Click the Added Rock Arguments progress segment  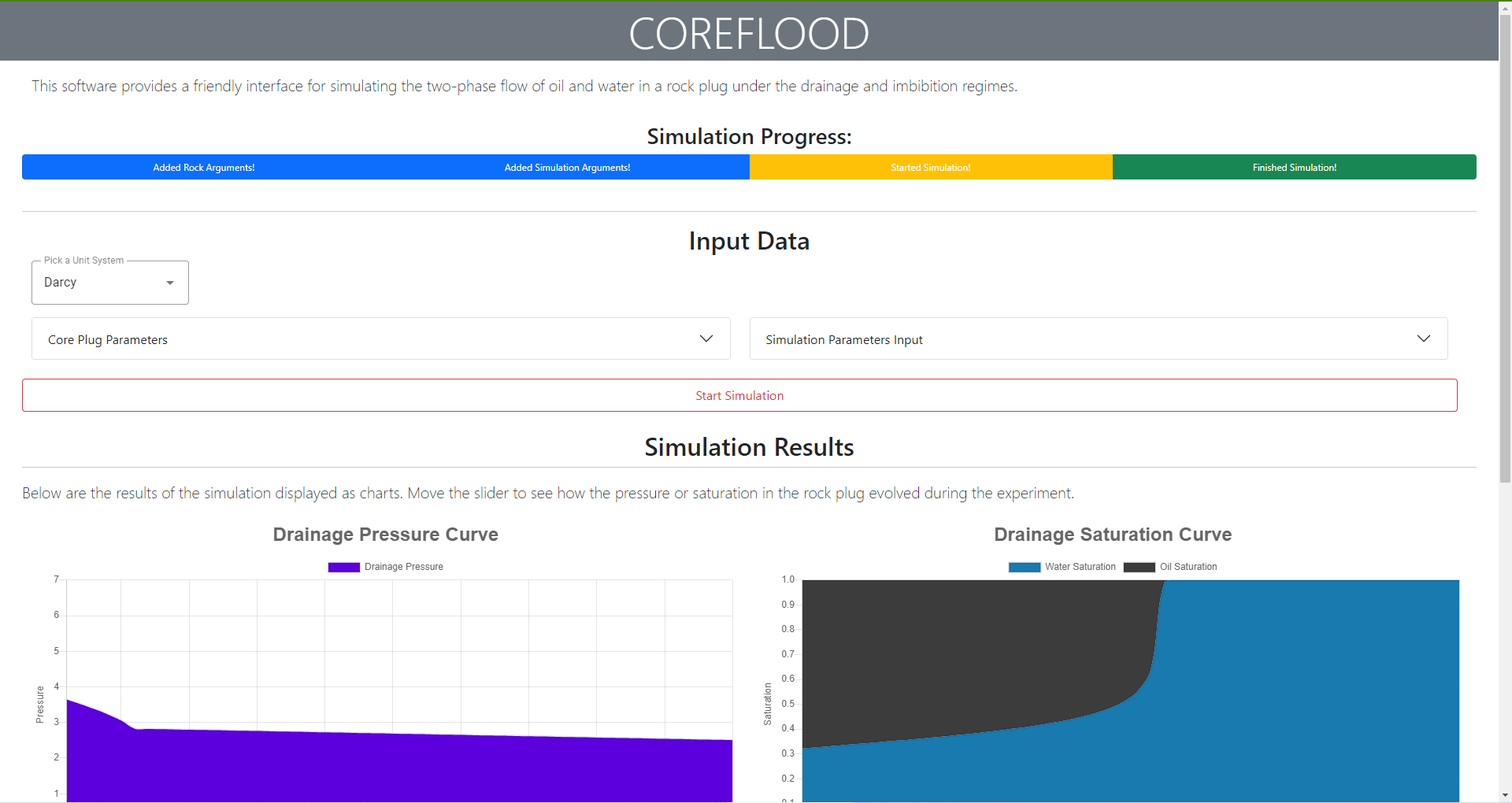(x=204, y=167)
